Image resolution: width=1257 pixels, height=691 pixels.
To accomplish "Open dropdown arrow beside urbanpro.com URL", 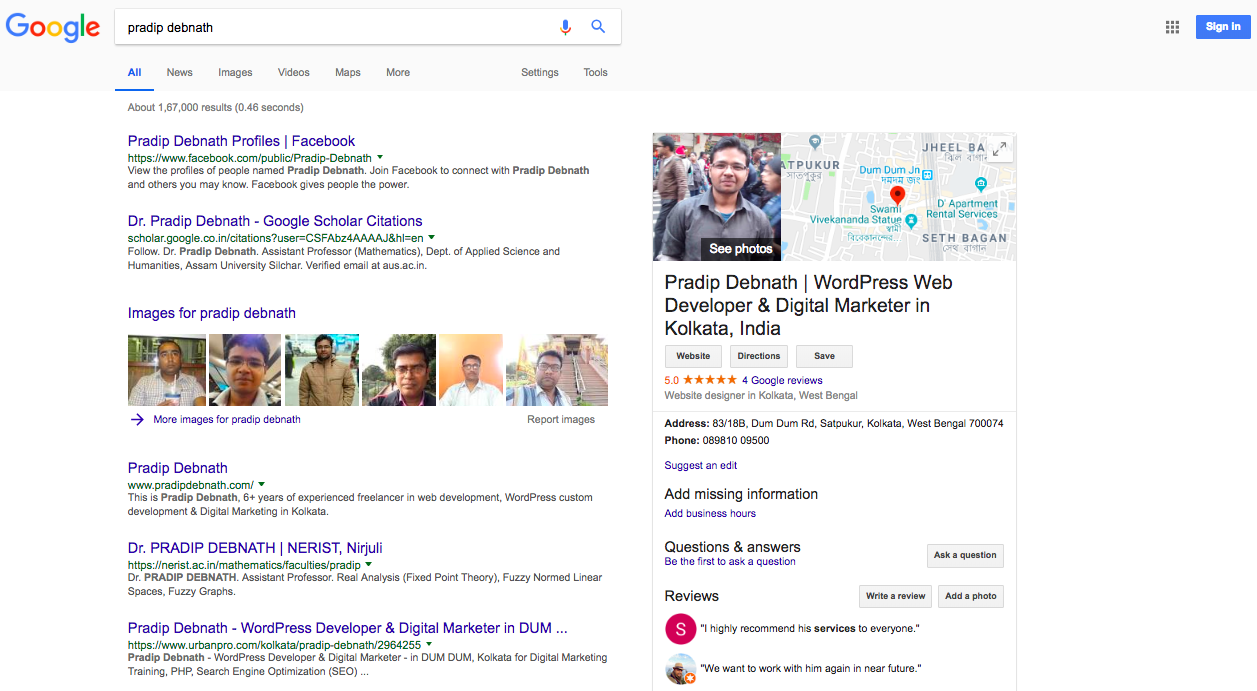I will [429, 645].
